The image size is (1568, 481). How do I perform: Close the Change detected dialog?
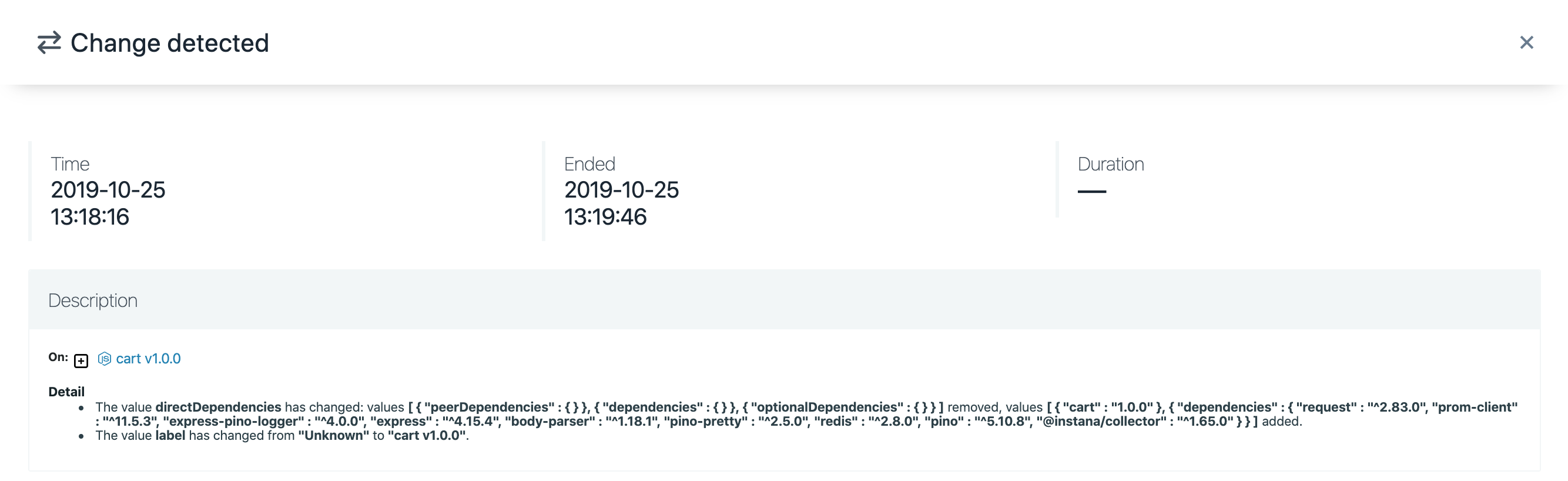click(x=1526, y=42)
